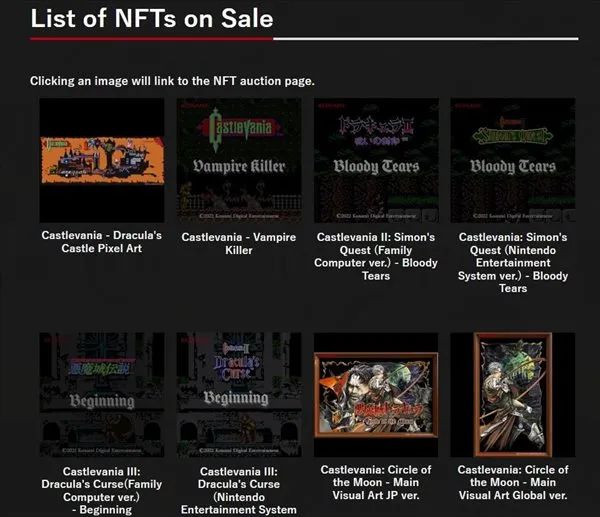Click the NFT auction page instruction text
Screen dimensions: 600x517
coord(172,81)
